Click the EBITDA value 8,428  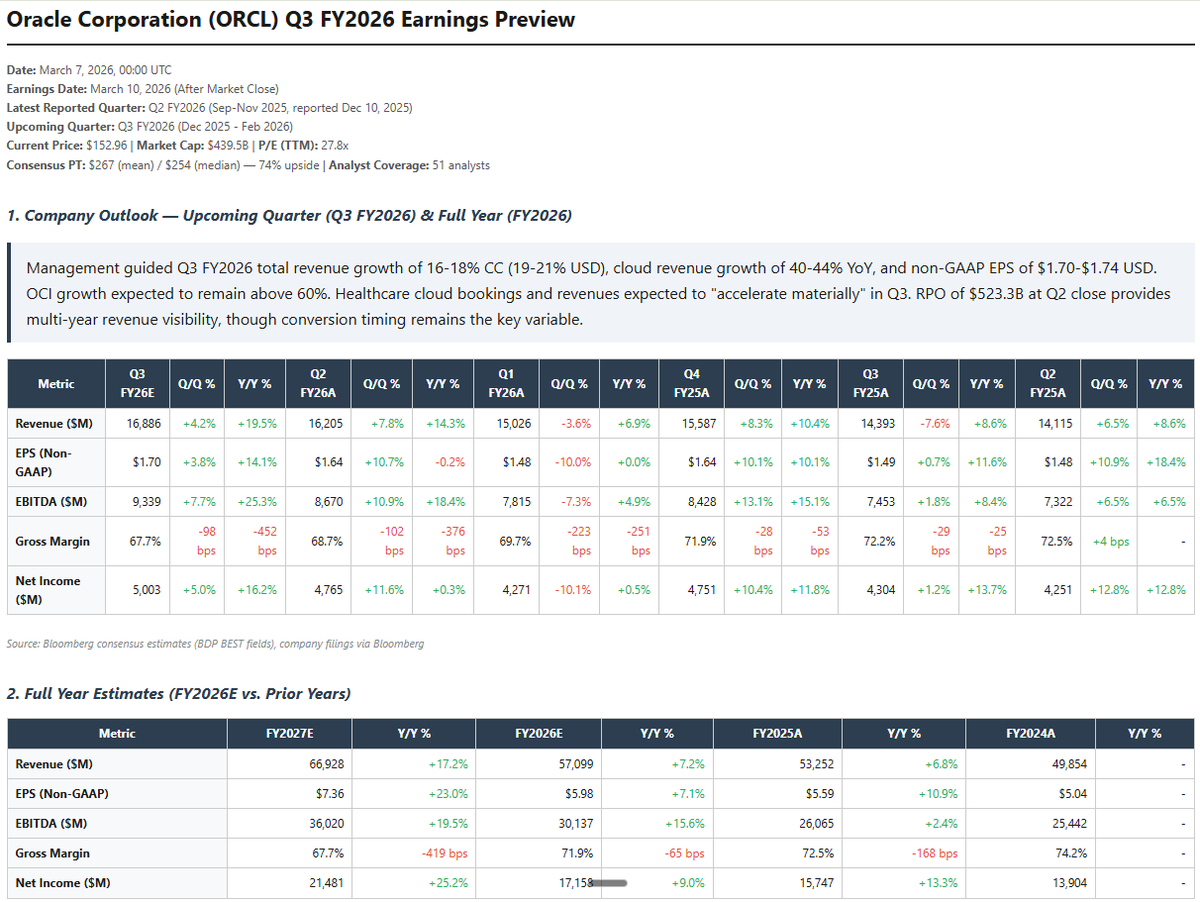click(x=701, y=502)
